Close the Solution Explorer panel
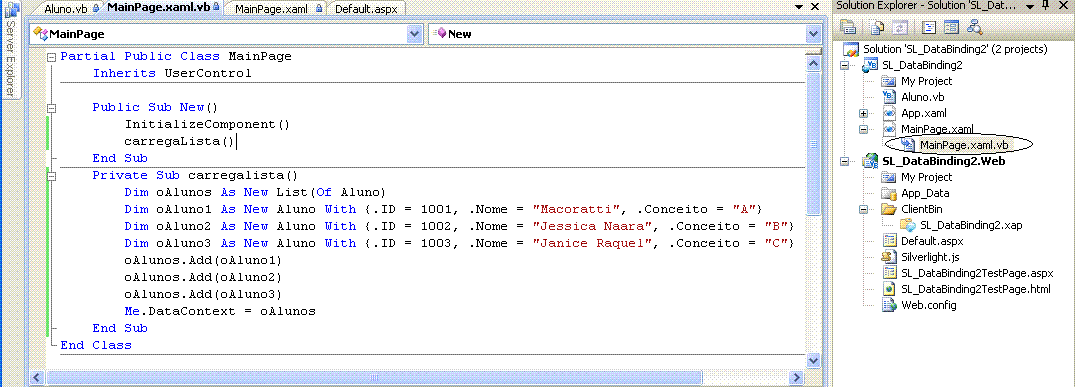The image size is (1075, 387). 1063,6
